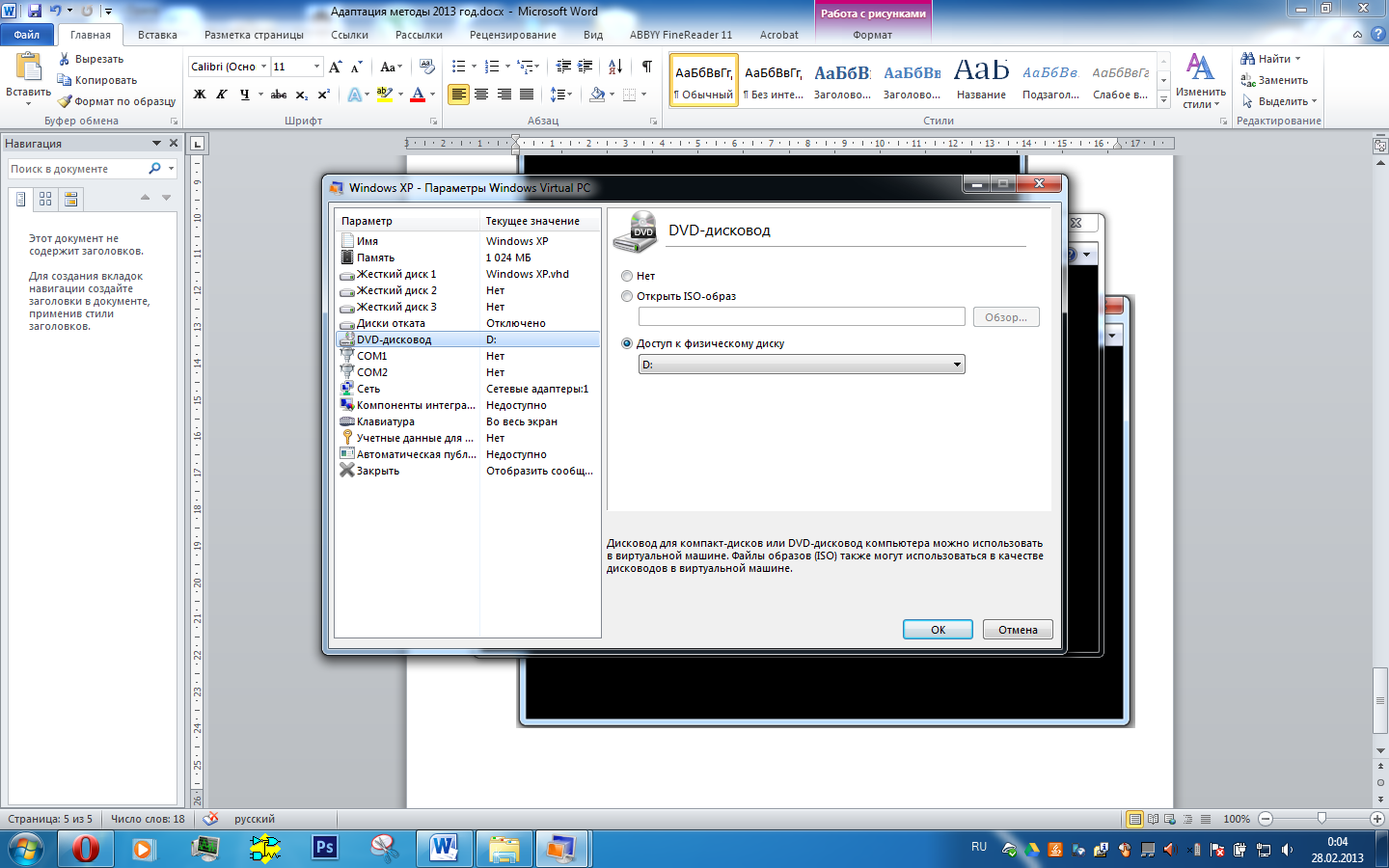Click OK in Virtual PC settings
The width and height of the screenshot is (1389, 868).
point(938,630)
